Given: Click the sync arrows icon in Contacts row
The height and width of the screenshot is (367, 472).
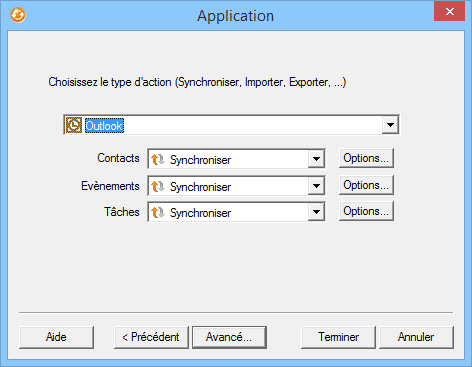Looking at the screenshot, I should tap(158, 159).
